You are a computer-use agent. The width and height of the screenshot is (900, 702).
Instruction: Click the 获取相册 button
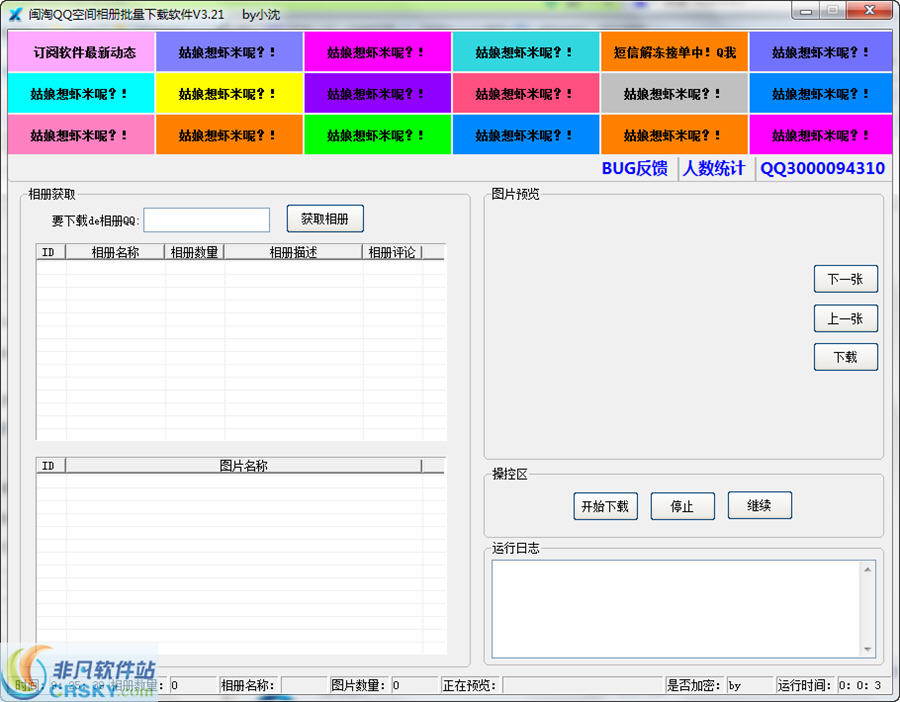(x=325, y=219)
